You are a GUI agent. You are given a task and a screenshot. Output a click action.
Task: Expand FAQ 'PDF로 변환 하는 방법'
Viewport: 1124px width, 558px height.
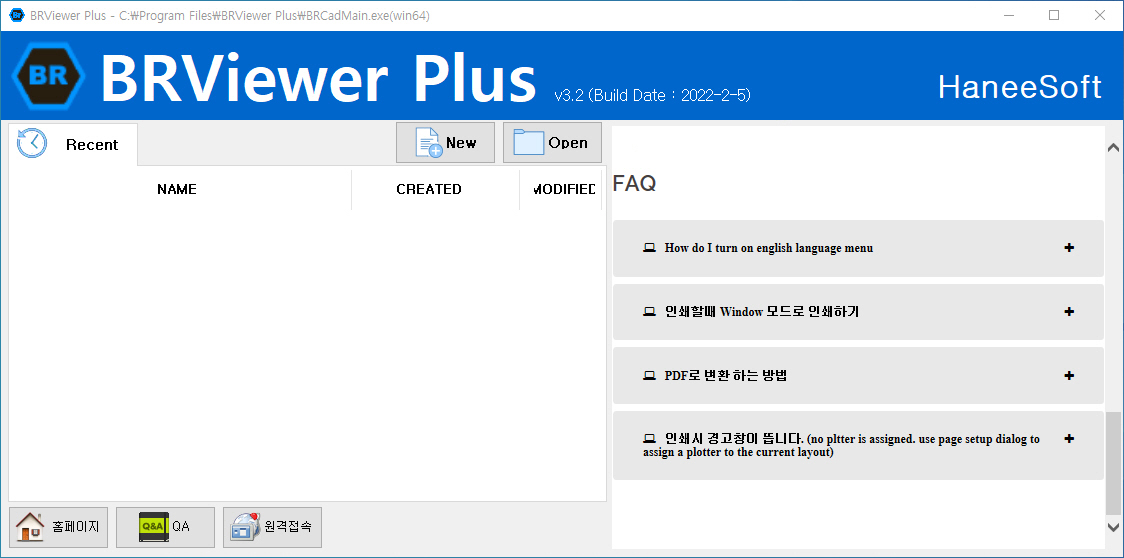point(858,376)
